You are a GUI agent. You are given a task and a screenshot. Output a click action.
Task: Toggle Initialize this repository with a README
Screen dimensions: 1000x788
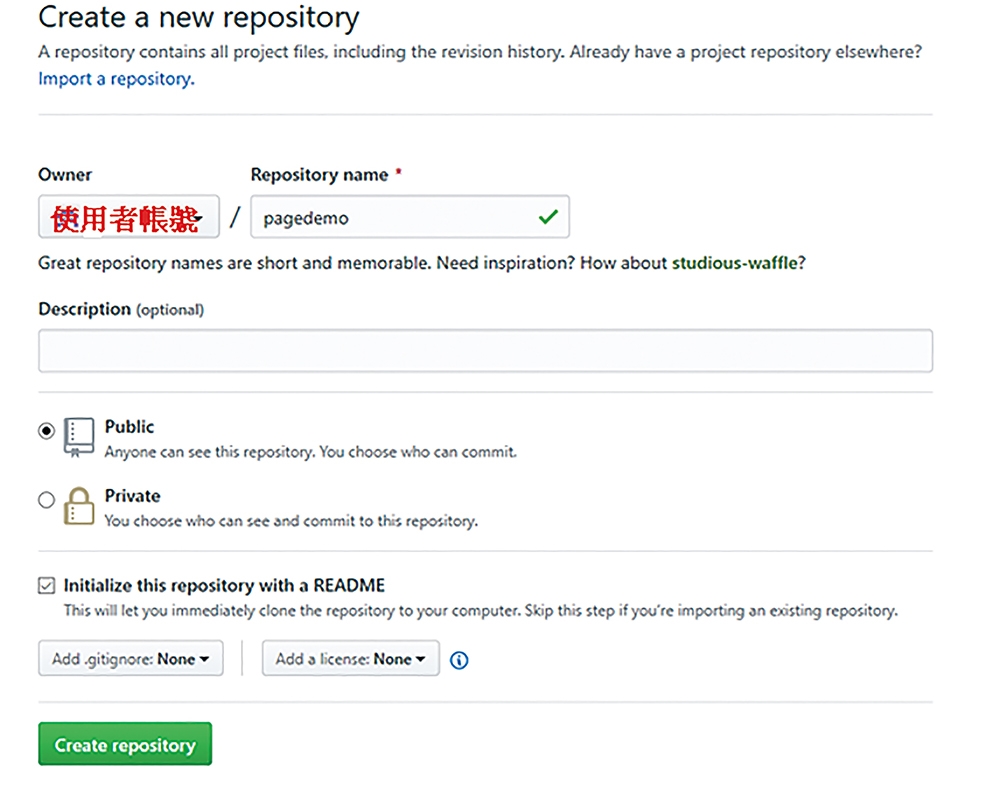47,585
